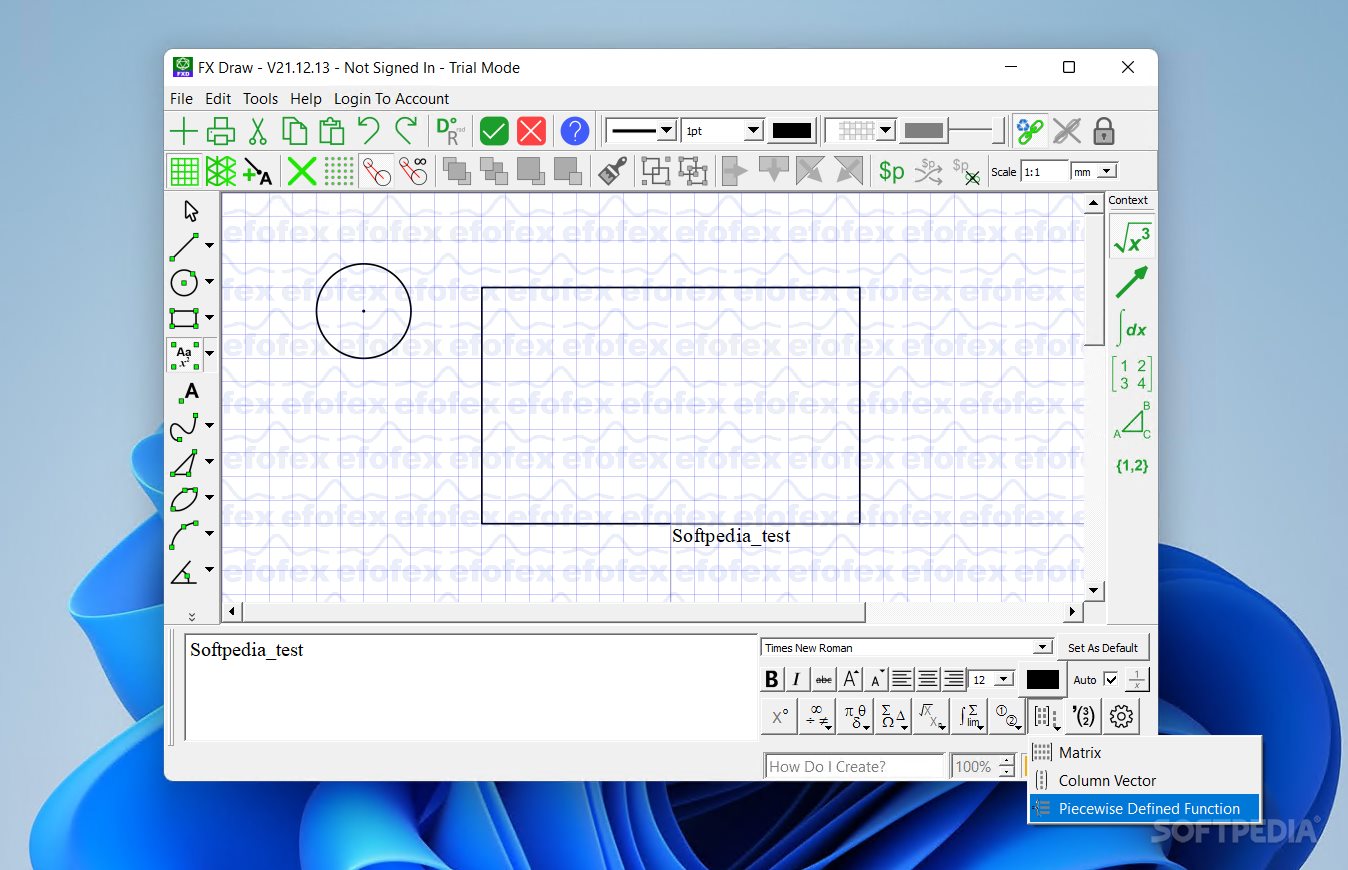Click the green checkmark accept icon

pos(494,131)
